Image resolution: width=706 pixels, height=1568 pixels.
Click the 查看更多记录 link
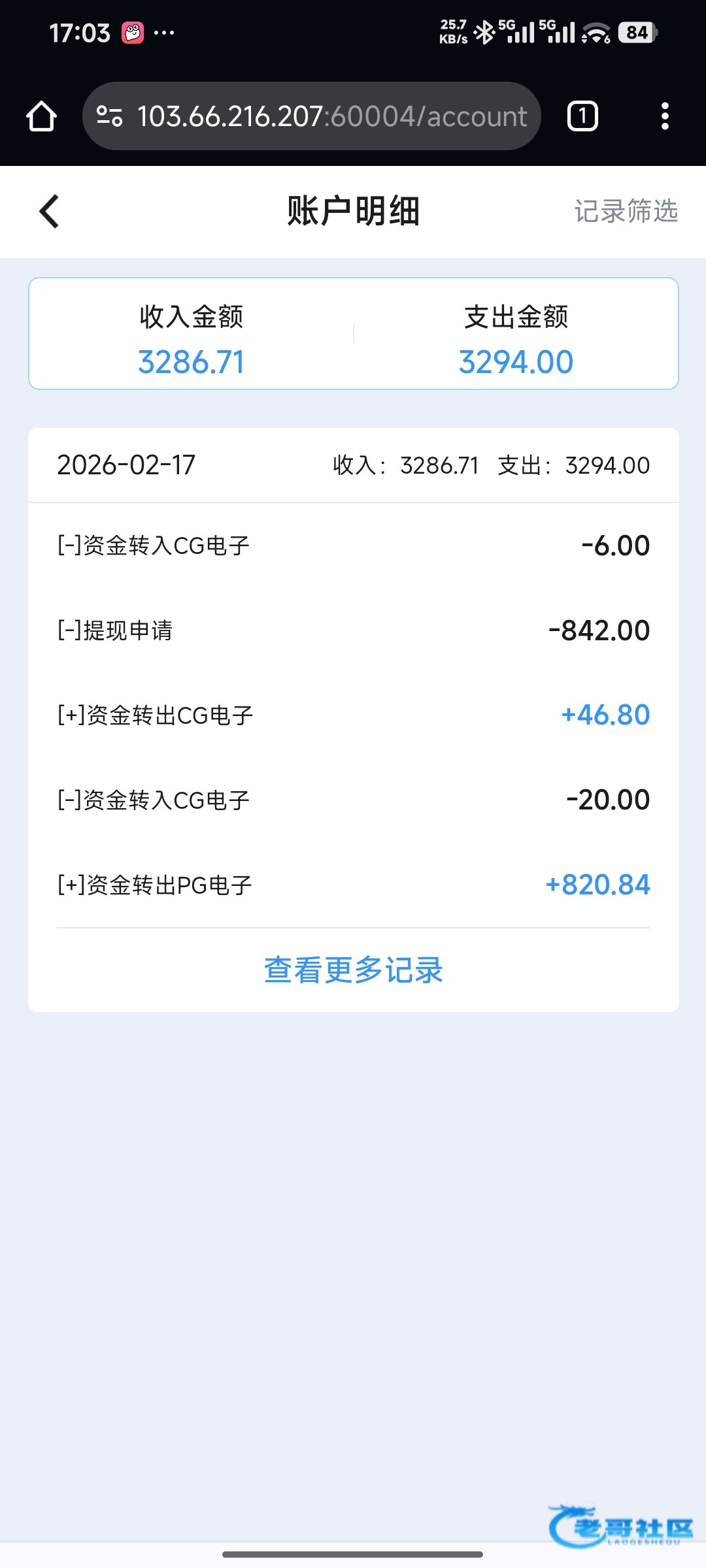[x=353, y=970]
